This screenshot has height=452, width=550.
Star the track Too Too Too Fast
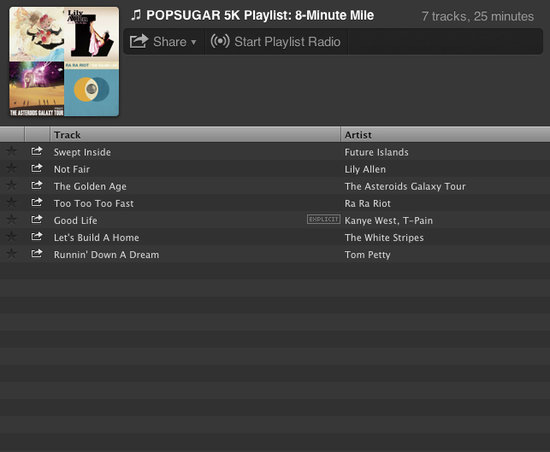(12, 203)
